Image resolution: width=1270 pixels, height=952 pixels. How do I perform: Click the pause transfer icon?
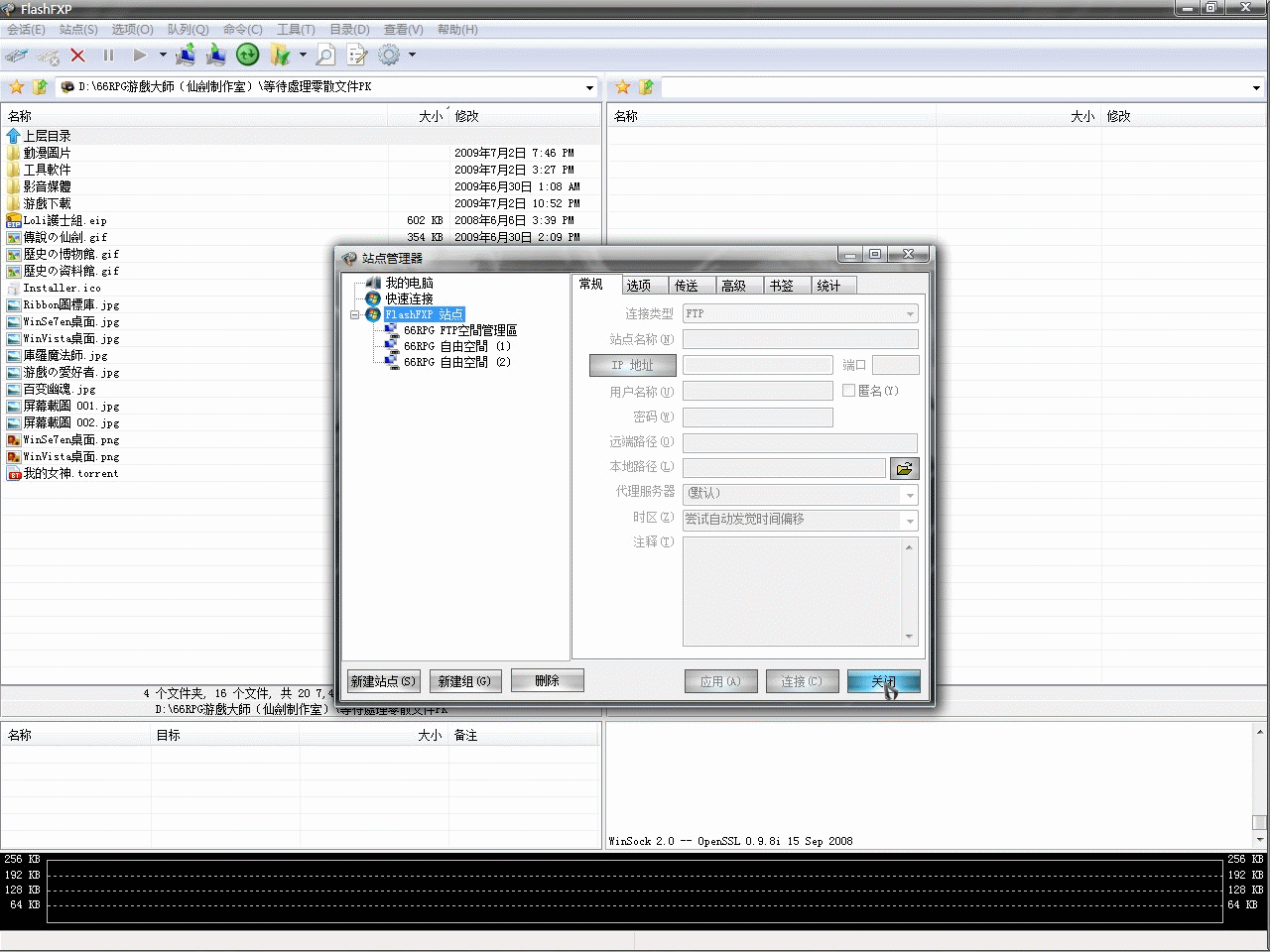point(108,56)
